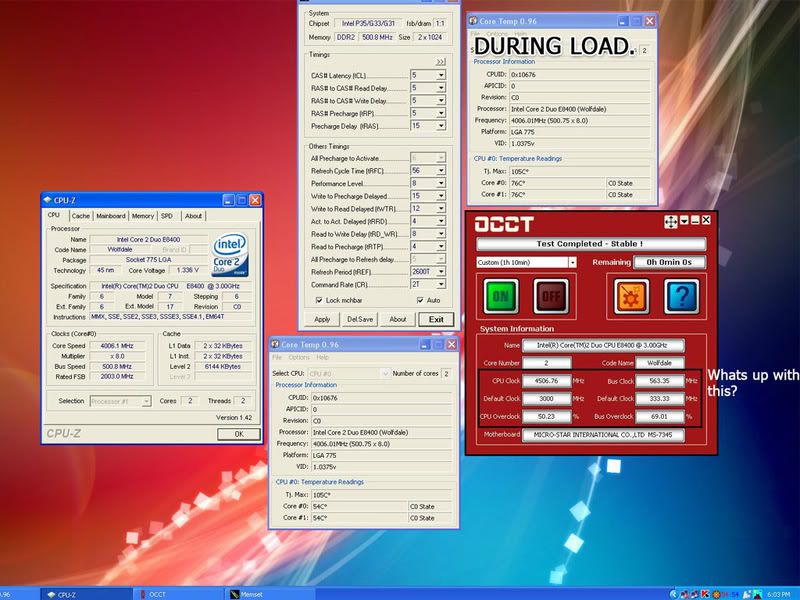This screenshot has height=600, width=800.
Task: Click the >> button in MemSet Timings
Action: (x=440, y=62)
